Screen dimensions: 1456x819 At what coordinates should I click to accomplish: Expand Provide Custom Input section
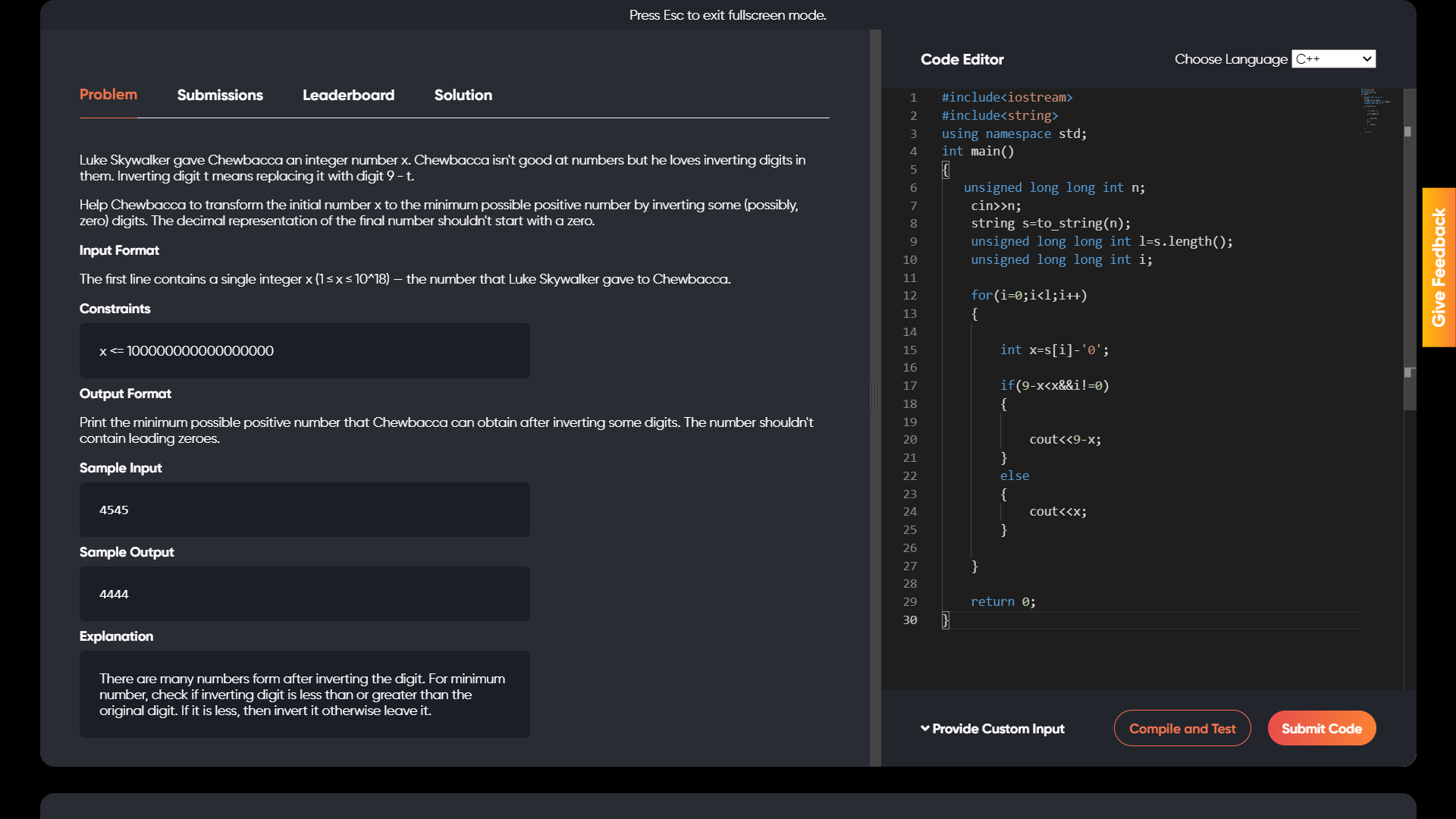[998, 729]
